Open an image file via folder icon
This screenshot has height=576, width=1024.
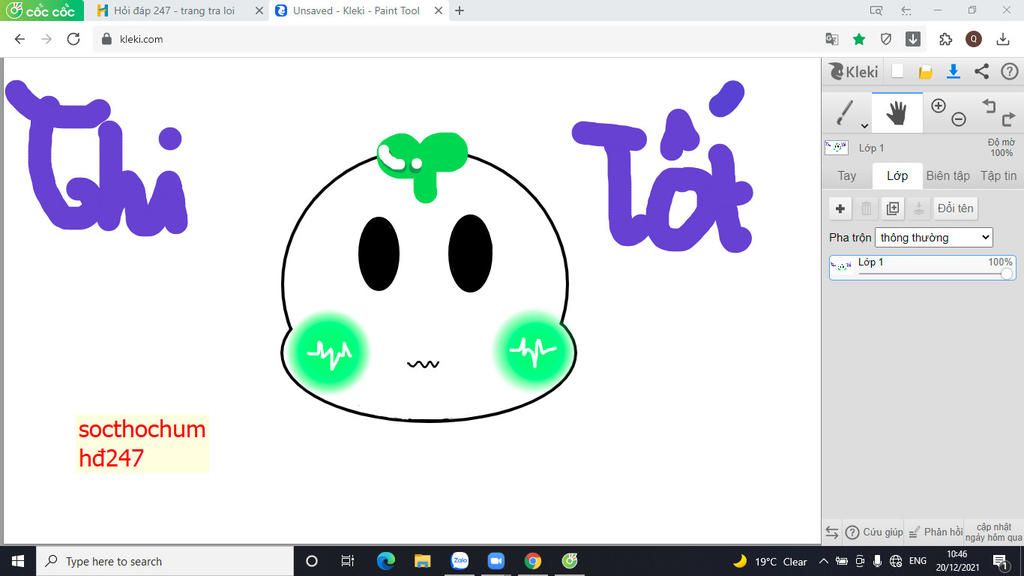click(x=925, y=72)
